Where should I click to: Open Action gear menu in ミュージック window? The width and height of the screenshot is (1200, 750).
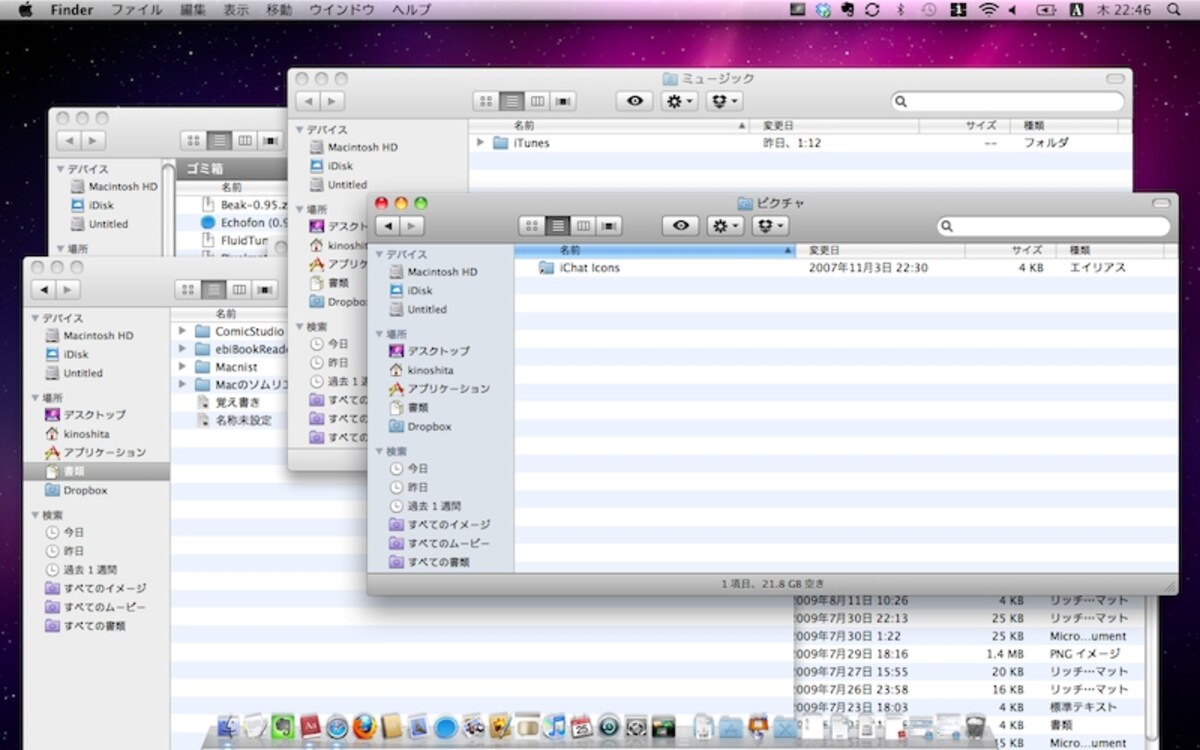click(x=679, y=101)
